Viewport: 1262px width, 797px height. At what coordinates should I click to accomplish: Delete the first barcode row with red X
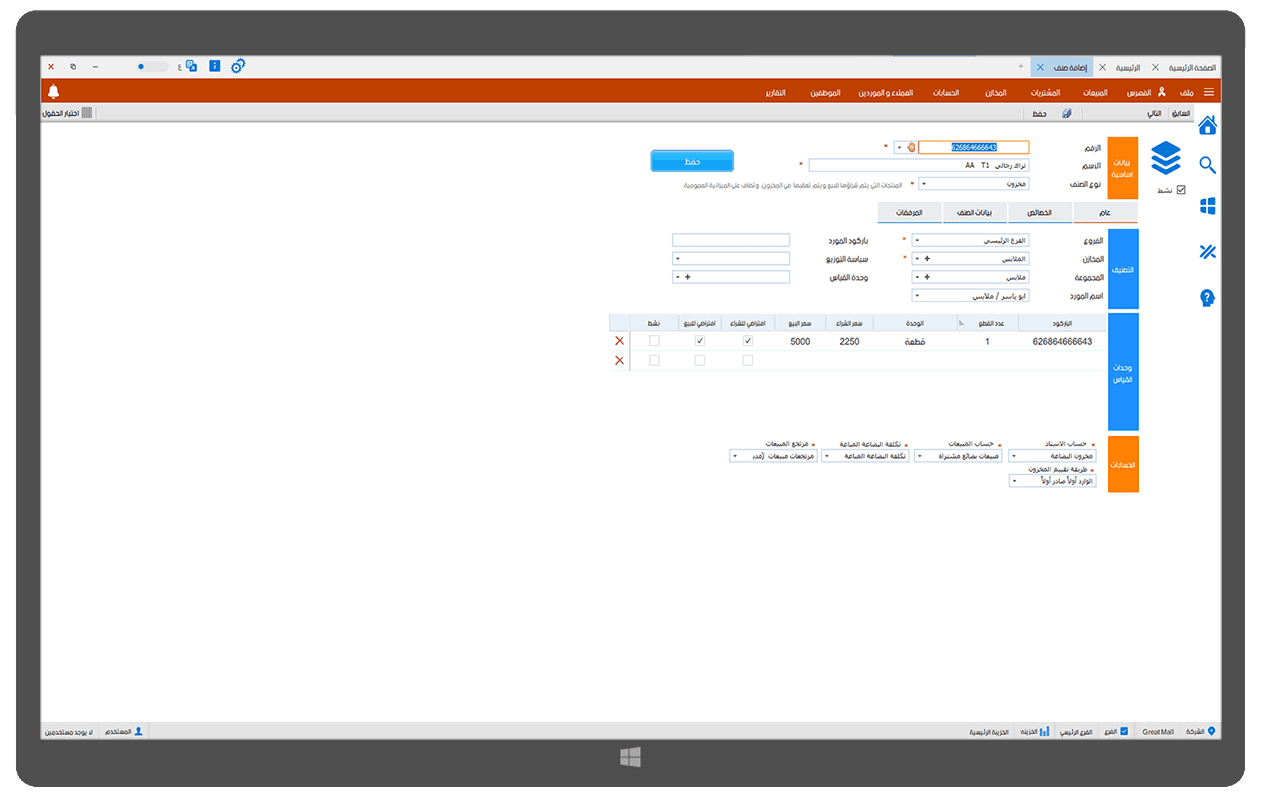(619, 341)
